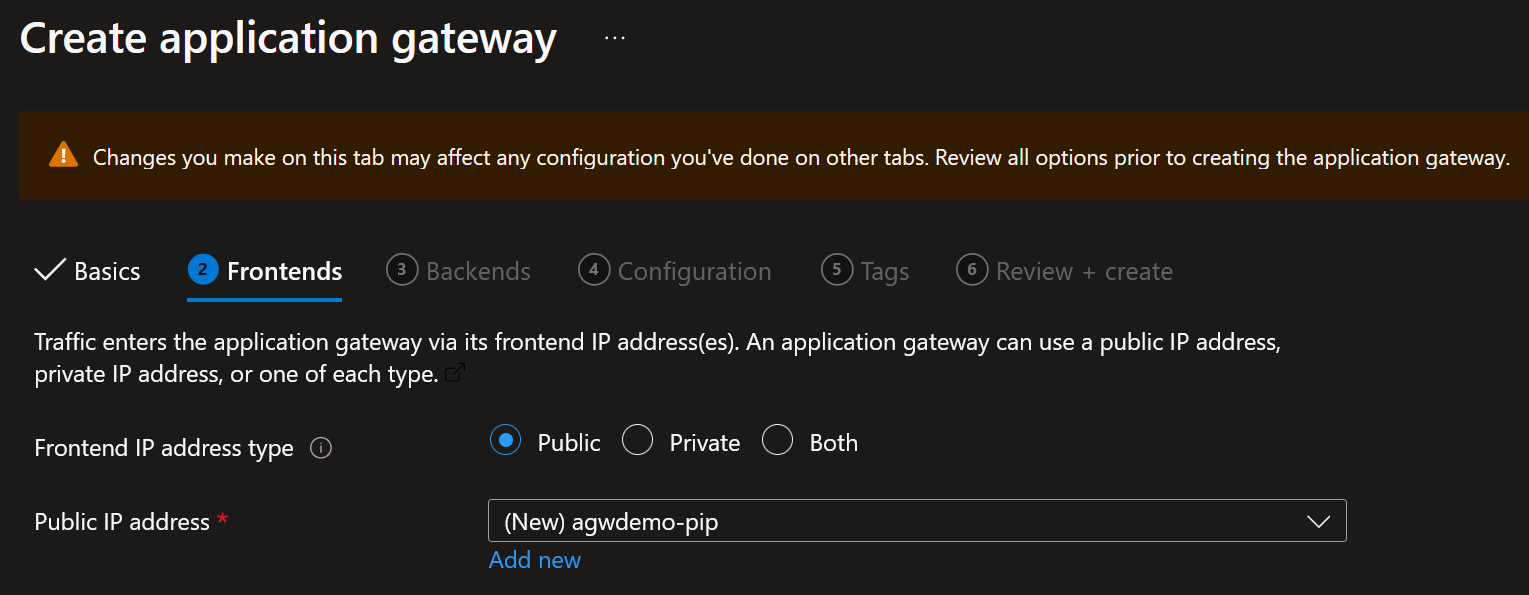Go to Review + create tab
Screen dimensions: 1529x595
[1084, 271]
